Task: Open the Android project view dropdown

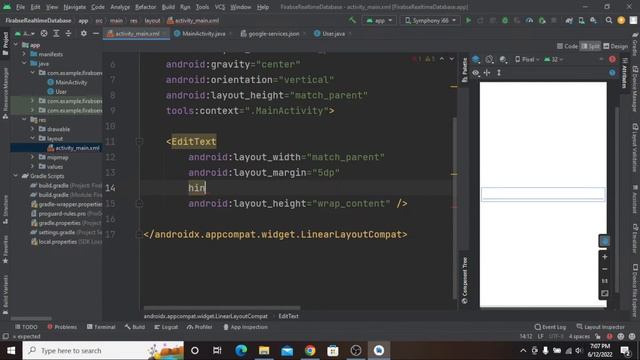Action: (25, 33)
